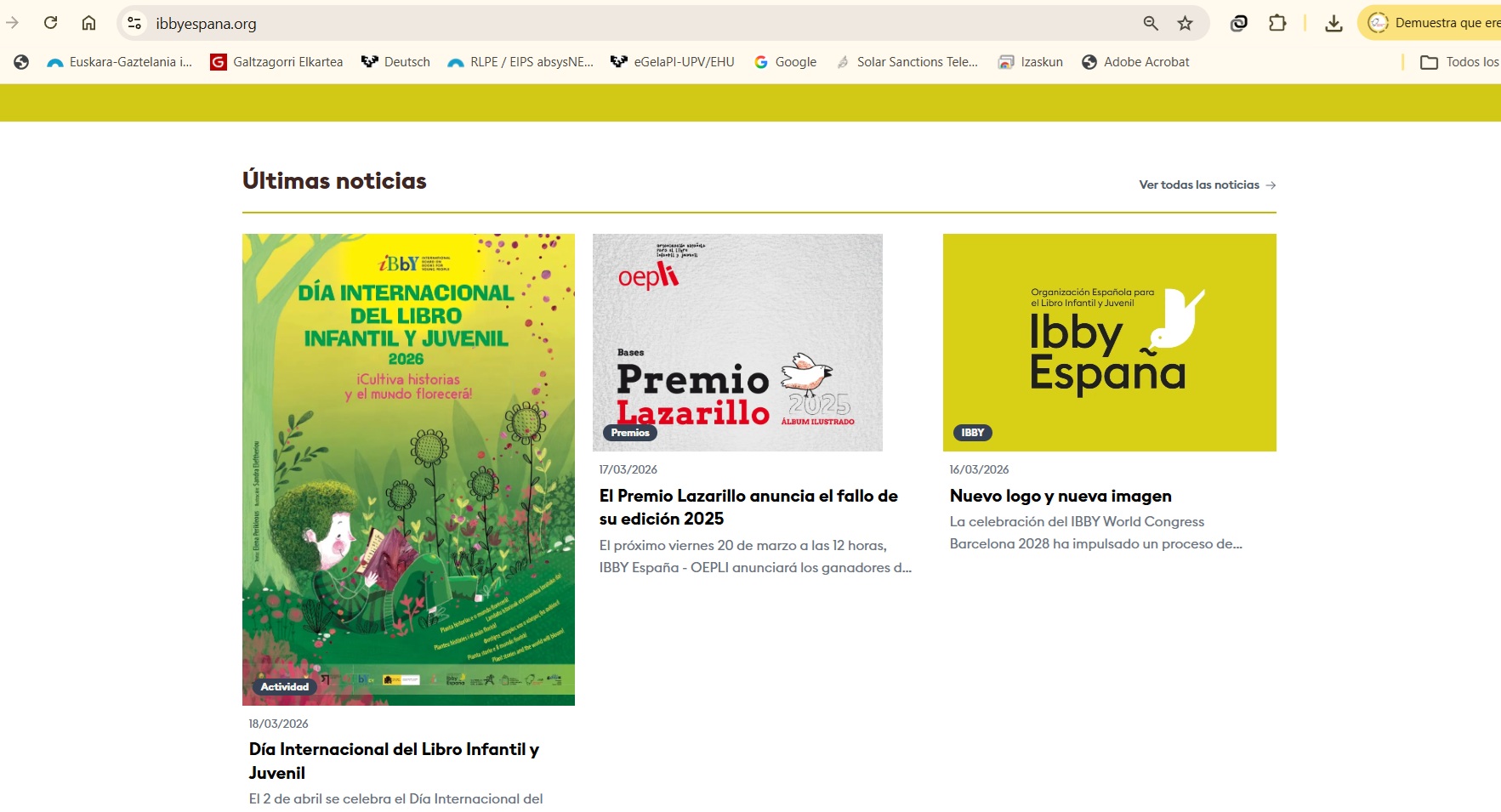Open the Google bookmark
The image size is (1501, 812).
(785, 62)
